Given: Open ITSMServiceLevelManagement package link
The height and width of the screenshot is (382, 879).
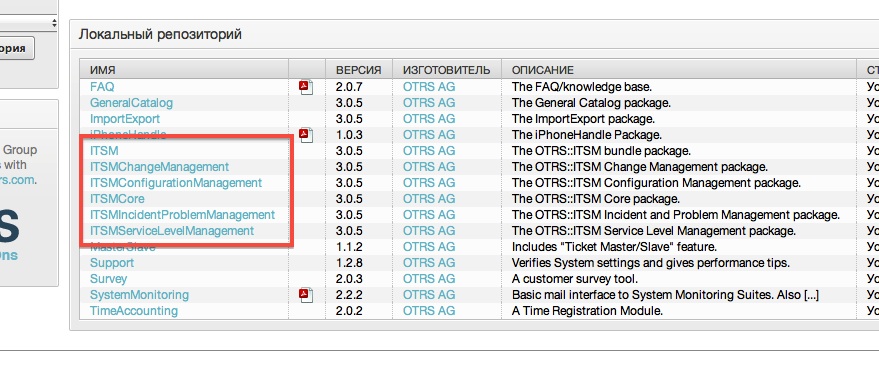Looking at the screenshot, I should pyautogui.click(x=172, y=231).
